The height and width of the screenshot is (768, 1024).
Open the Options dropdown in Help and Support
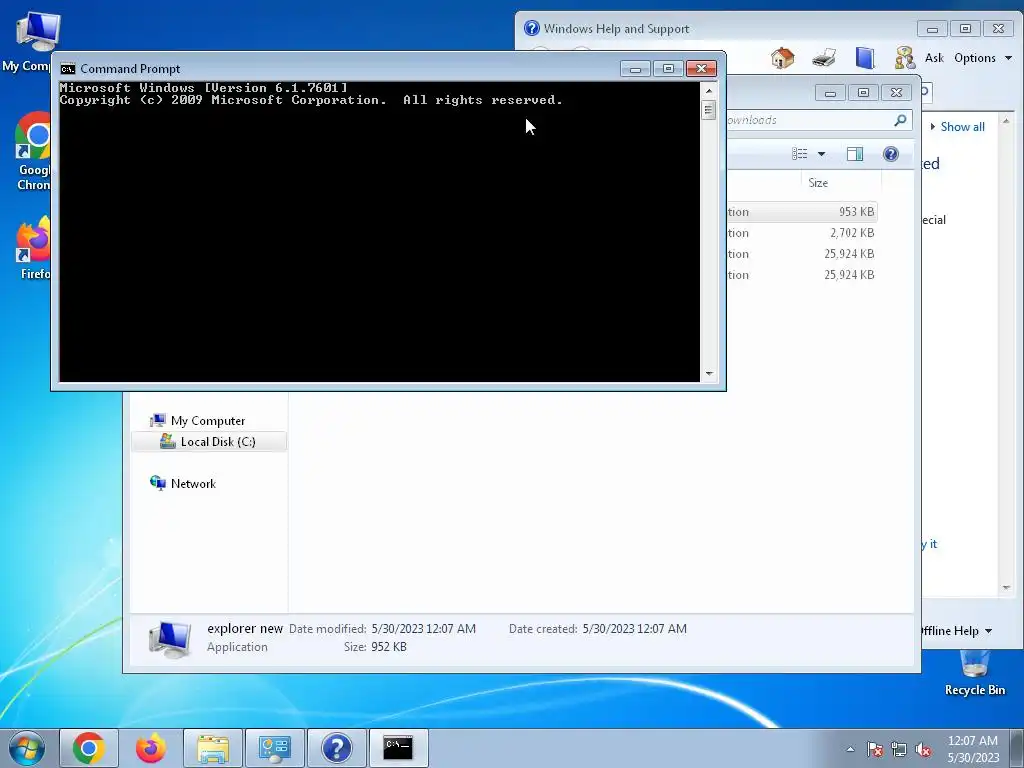(983, 58)
